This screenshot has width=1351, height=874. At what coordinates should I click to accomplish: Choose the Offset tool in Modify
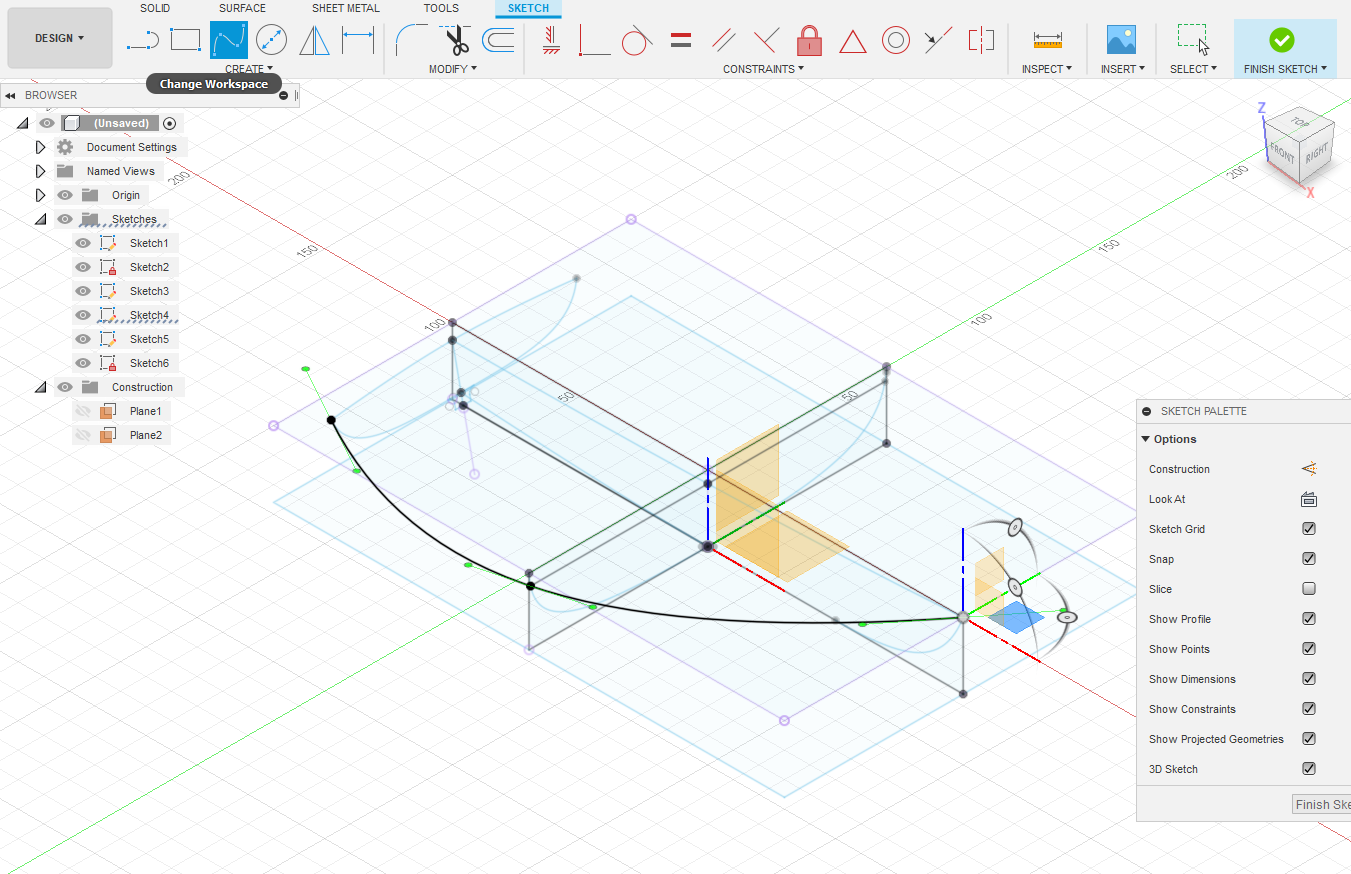498,40
